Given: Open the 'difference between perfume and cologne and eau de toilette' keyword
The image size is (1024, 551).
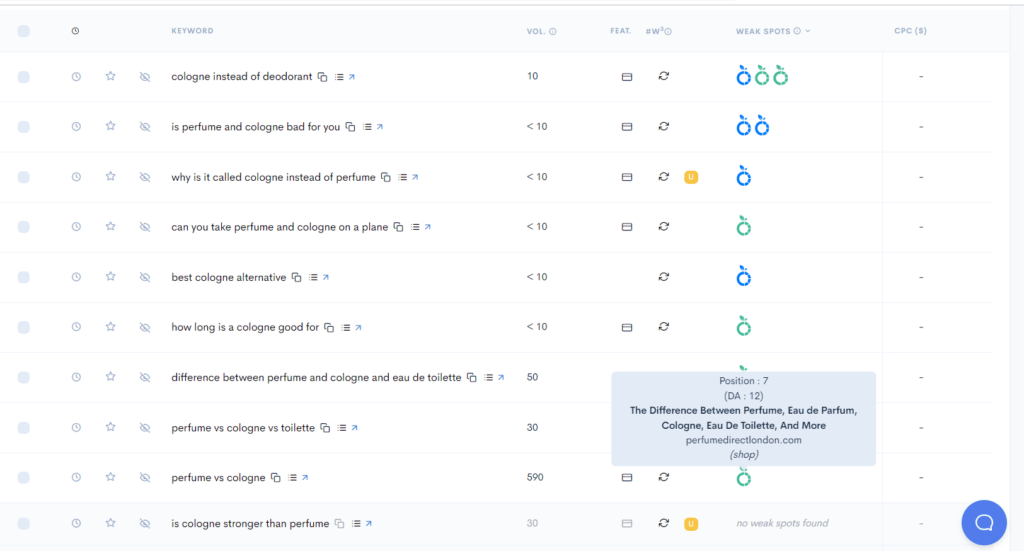Looking at the screenshot, I should [316, 378].
